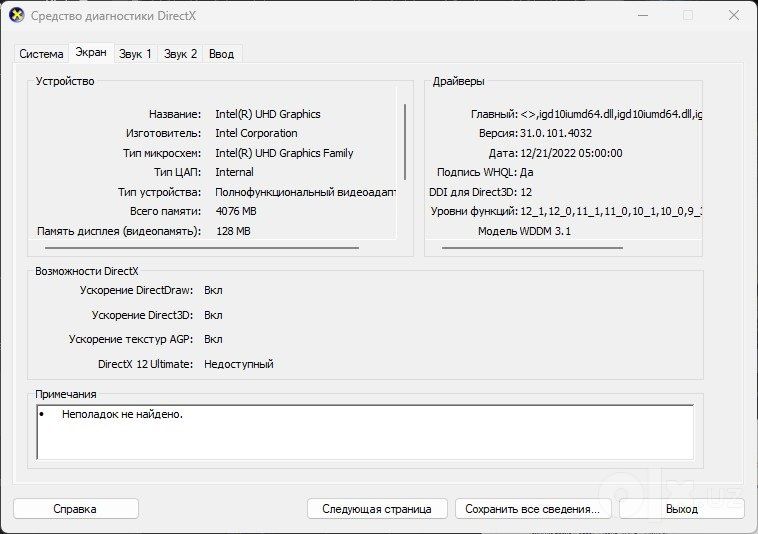Click the DDI для Direct3D value 12

pyautogui.click(x=526, y=192)
